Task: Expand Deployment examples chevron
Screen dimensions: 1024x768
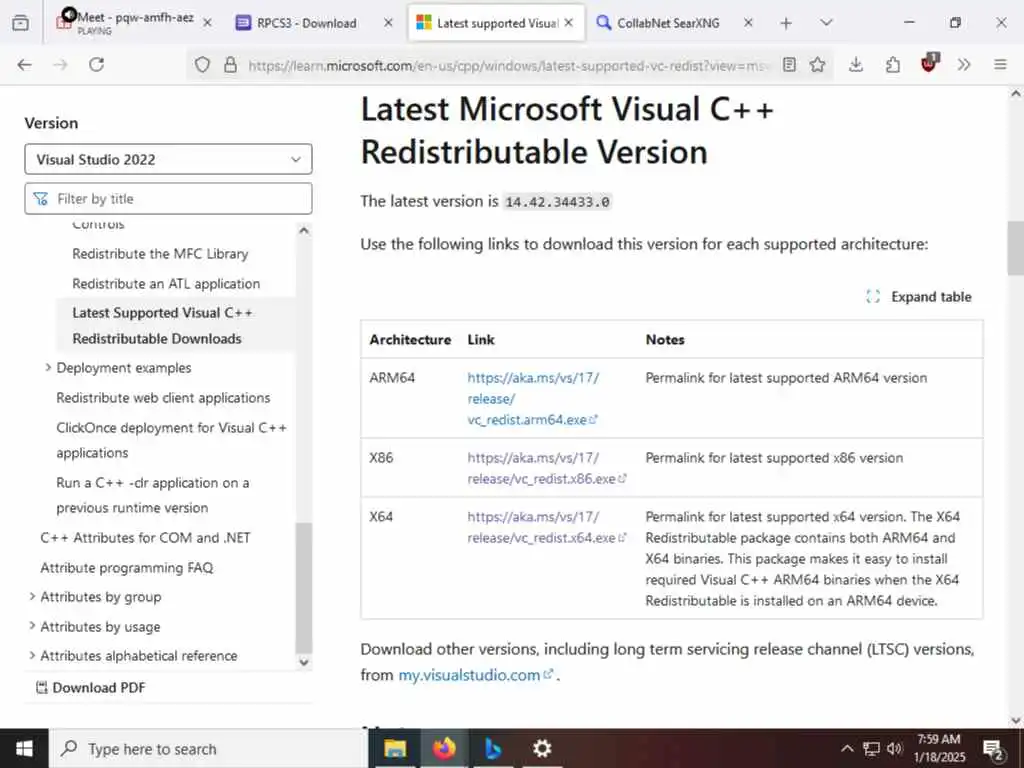Action: (x=48, y=368)
